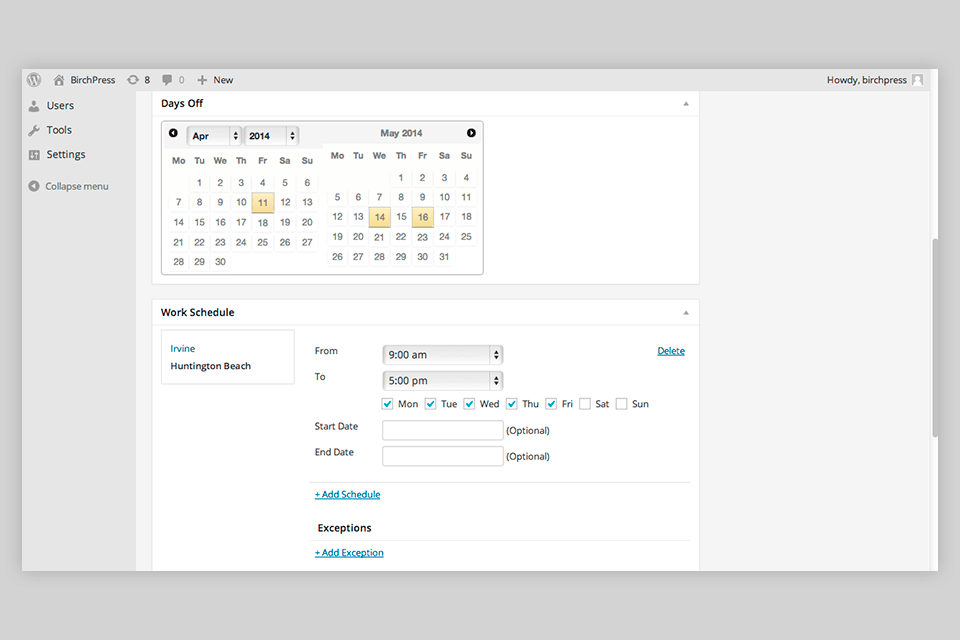Click the plus New icon
960x640 pixels.
tap(202, 80)
